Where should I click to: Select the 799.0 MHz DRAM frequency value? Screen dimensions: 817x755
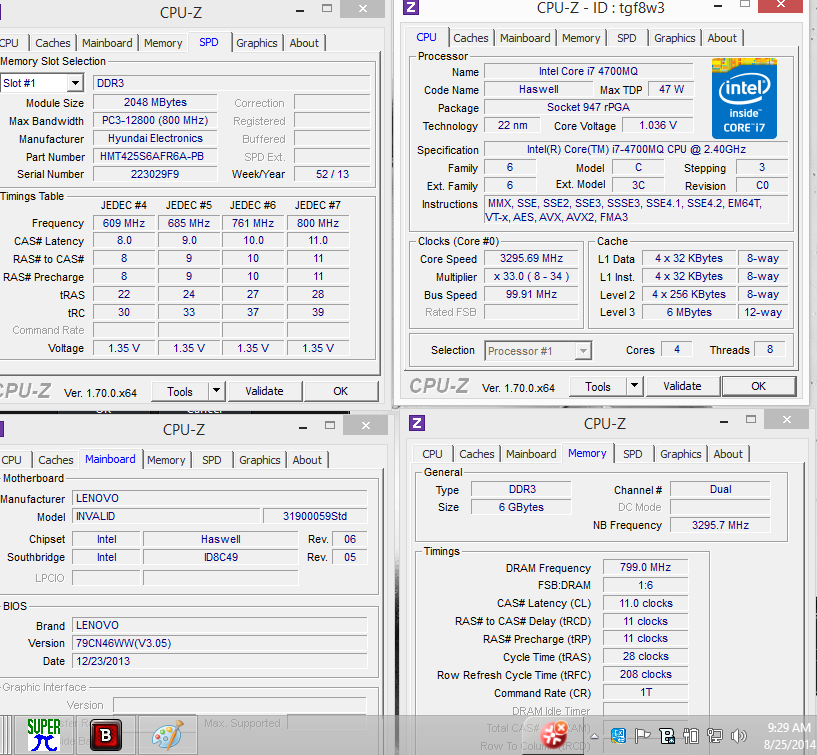[x=646, y=567]
